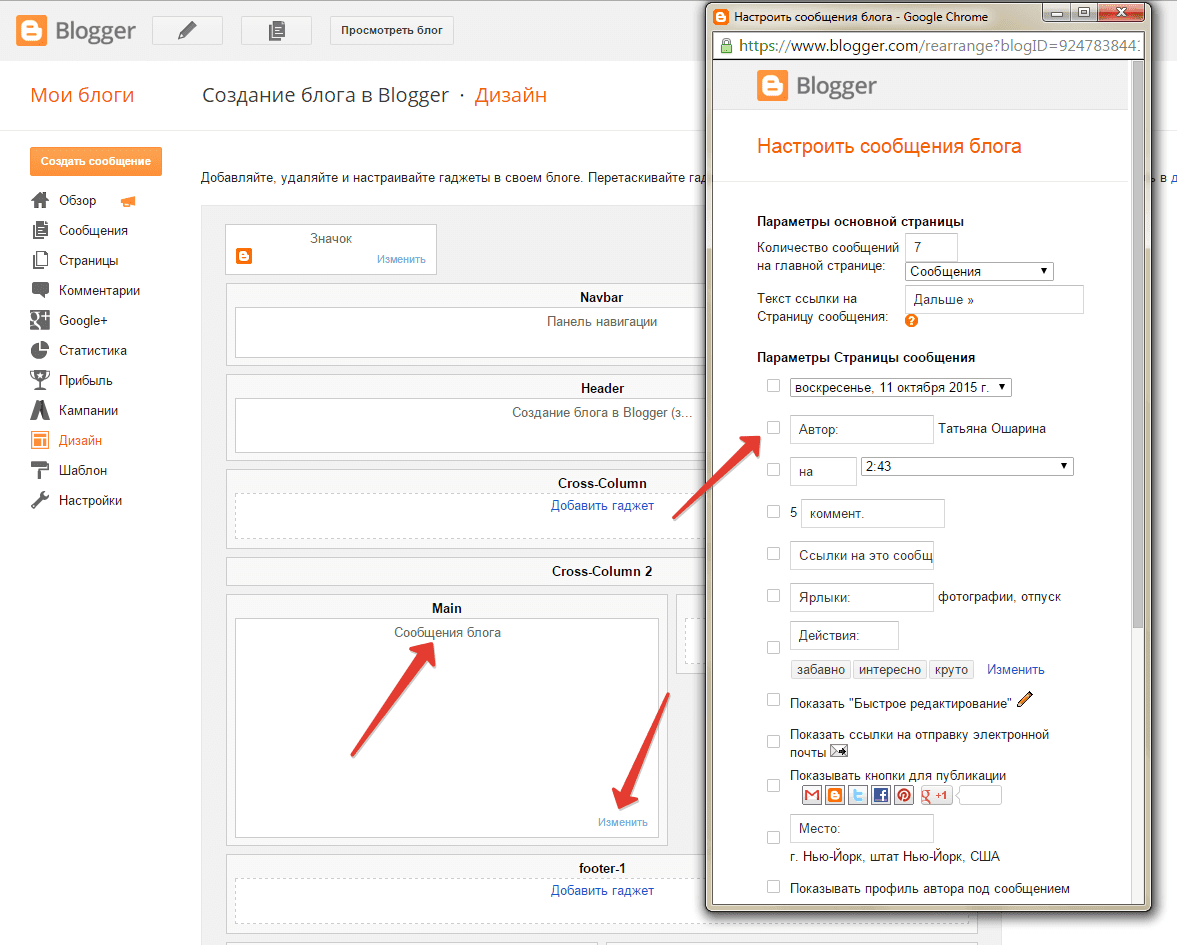Click the orange Создать сообщение button
This screenshot has height=945, width=1177.
pos(96,161)
